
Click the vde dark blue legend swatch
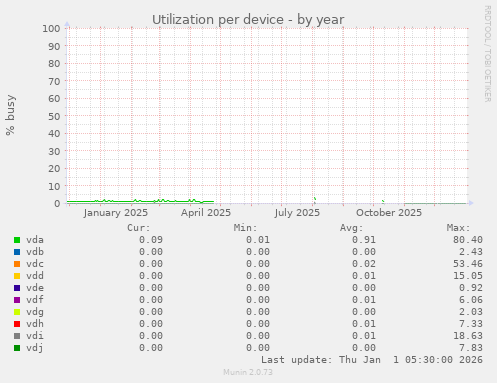pos(17,288)
